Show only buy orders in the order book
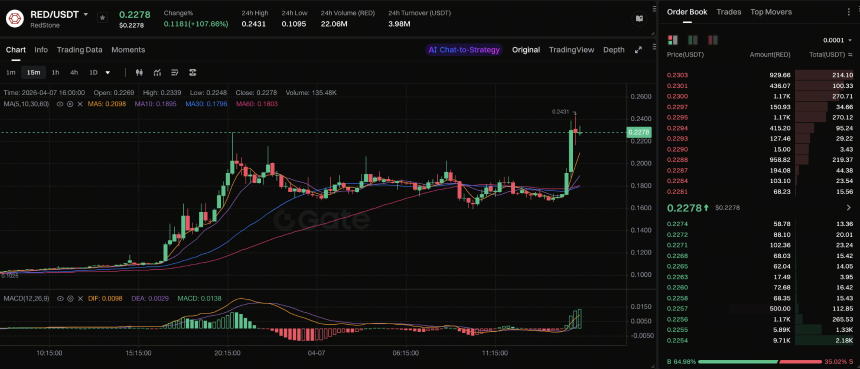 693,40
